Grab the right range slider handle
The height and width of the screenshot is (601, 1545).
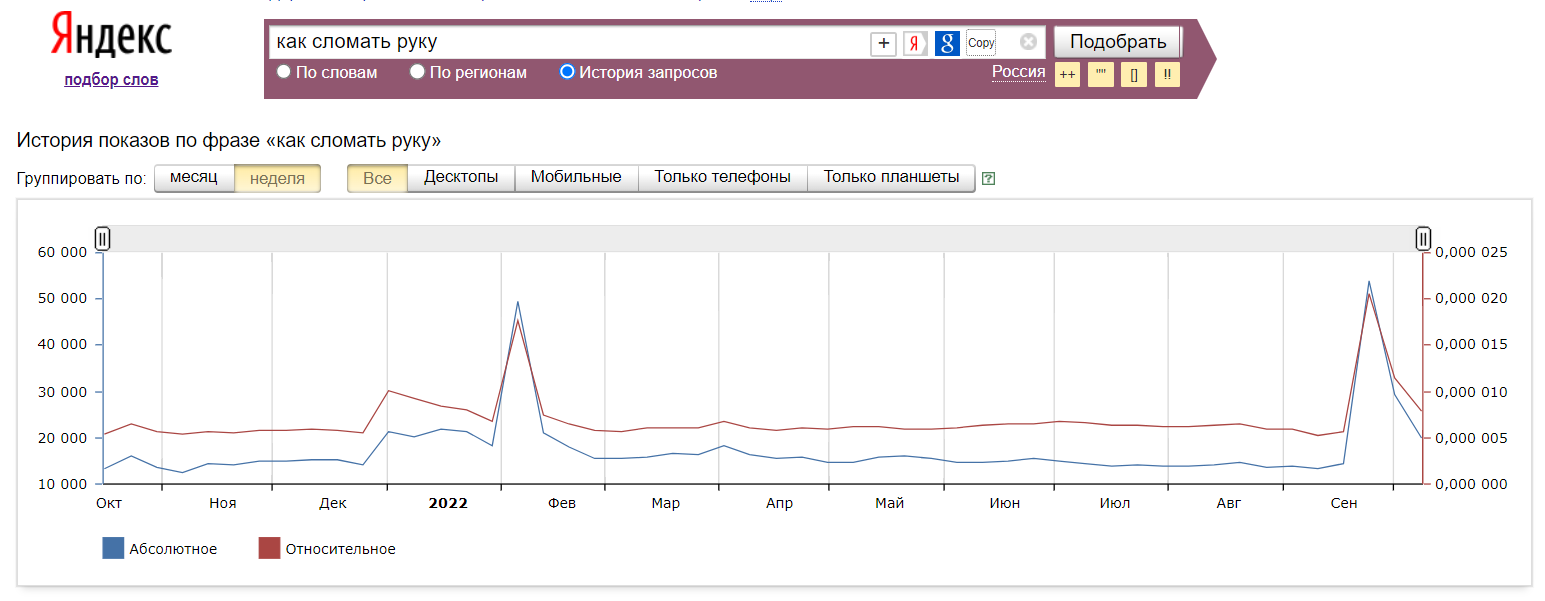pyautogui.click(x=1423, y=238)
